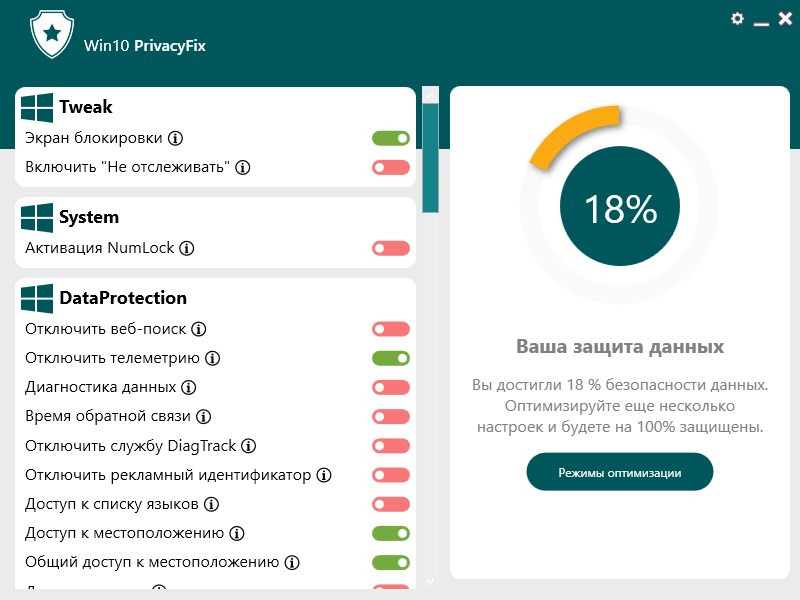Turn off the "Экран блокировки" toggle
The height and width of the screenshot is (600, 800).
click(391, 138)
